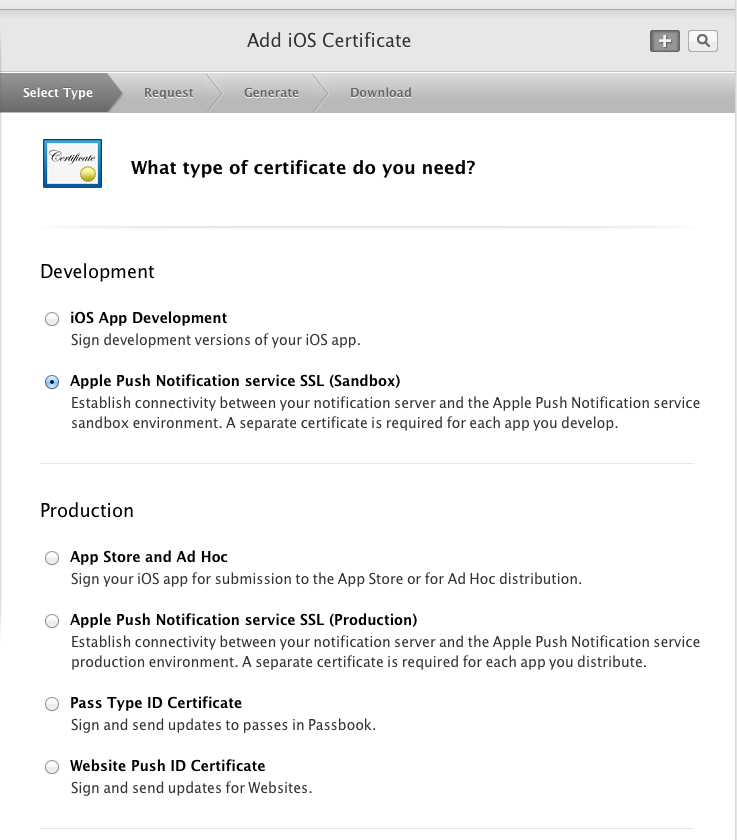The image size is (737, 840).
Task: Go to Generate step
Action: (x=271, y=93)
